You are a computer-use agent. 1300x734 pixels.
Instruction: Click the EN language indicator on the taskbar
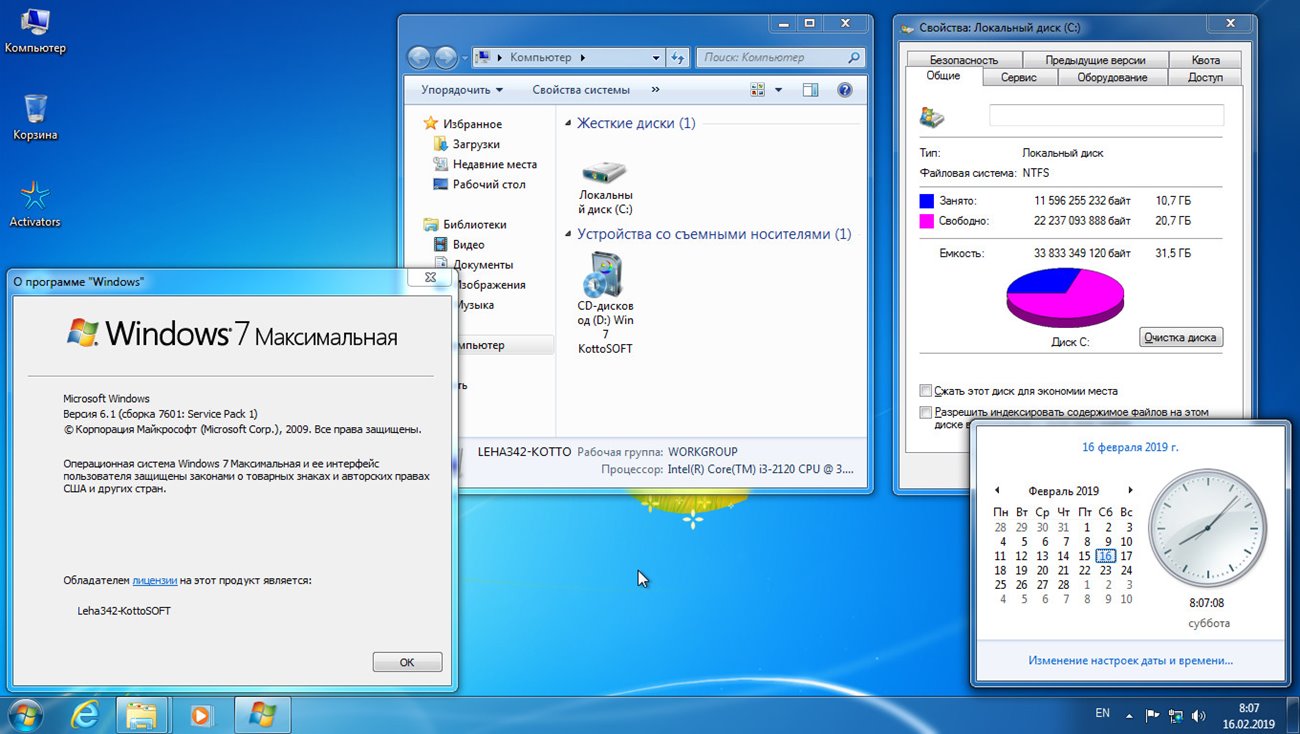click(1102, 713)
